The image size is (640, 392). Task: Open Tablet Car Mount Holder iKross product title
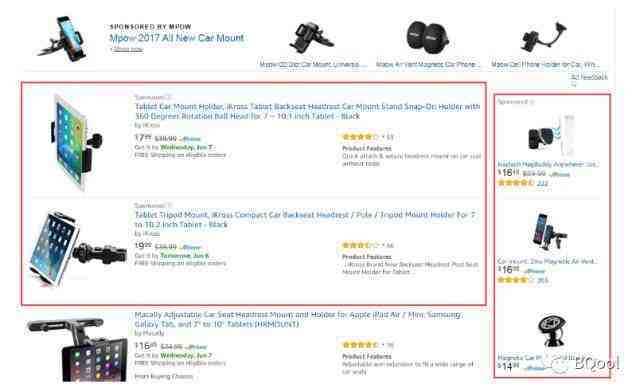point(307,111)
